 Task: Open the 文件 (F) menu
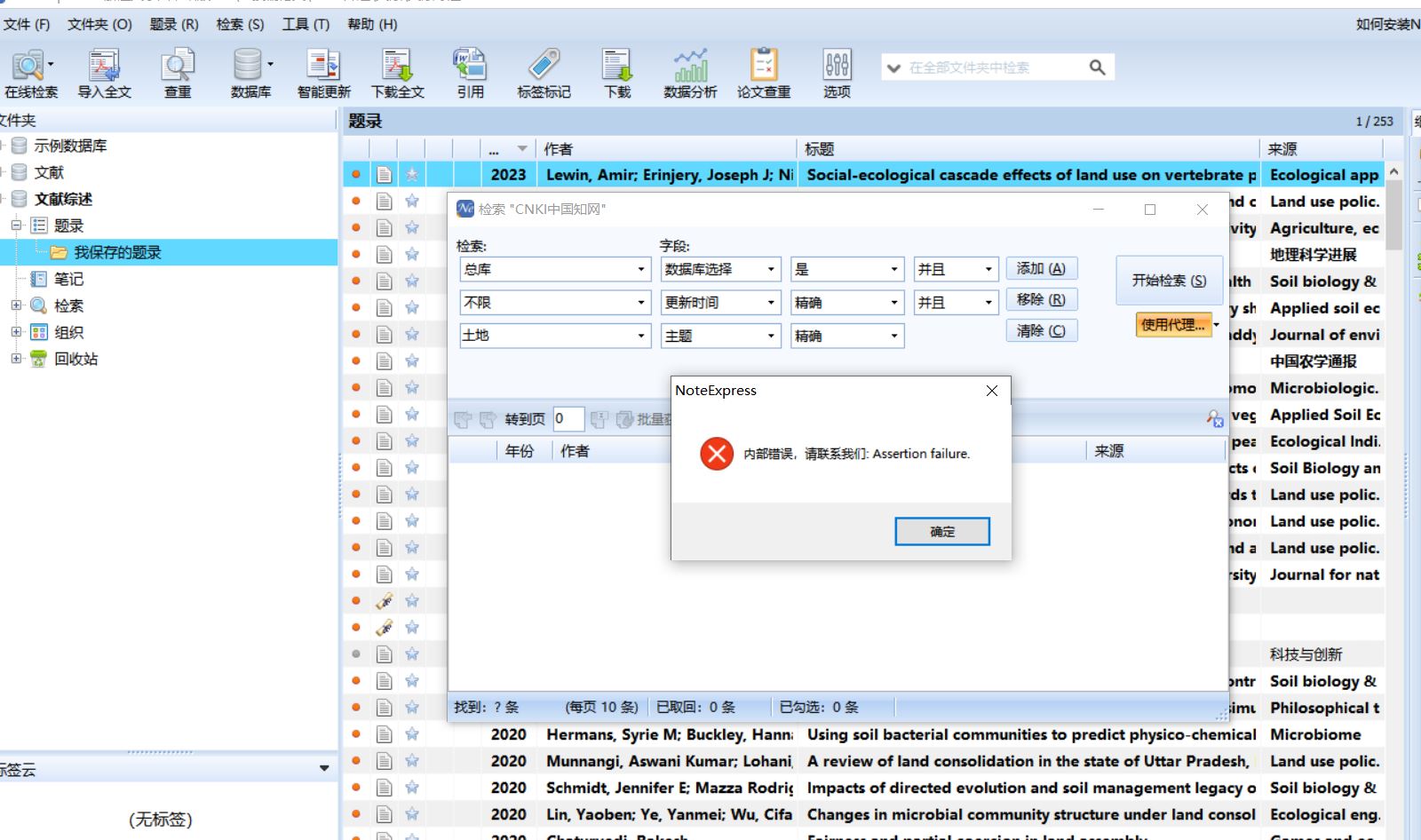tap(27, 25)
